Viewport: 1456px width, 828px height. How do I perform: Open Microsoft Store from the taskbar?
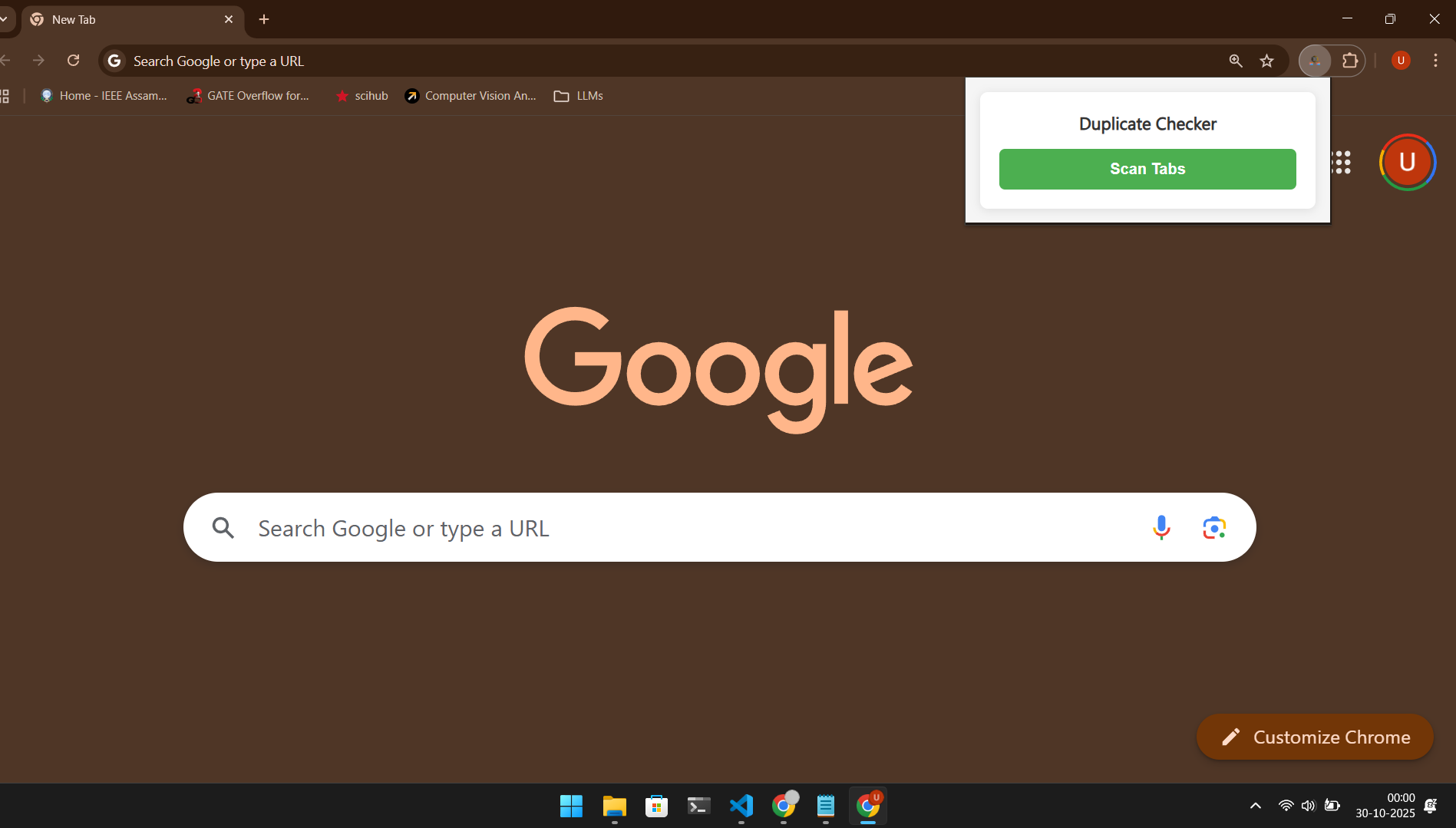[x=656, y=806]
